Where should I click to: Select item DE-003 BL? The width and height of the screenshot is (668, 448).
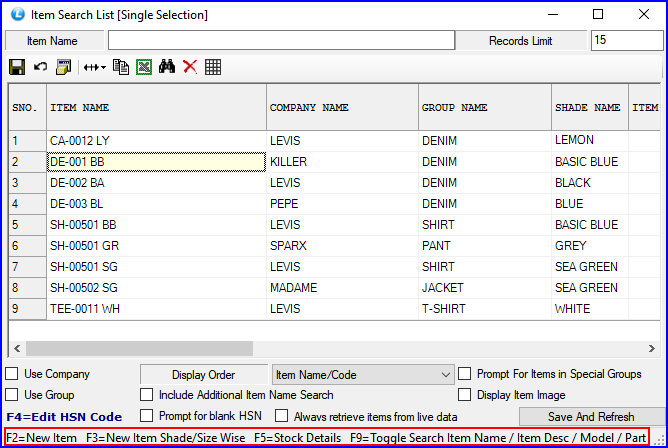pyautogui.click(x=156, y=204)
